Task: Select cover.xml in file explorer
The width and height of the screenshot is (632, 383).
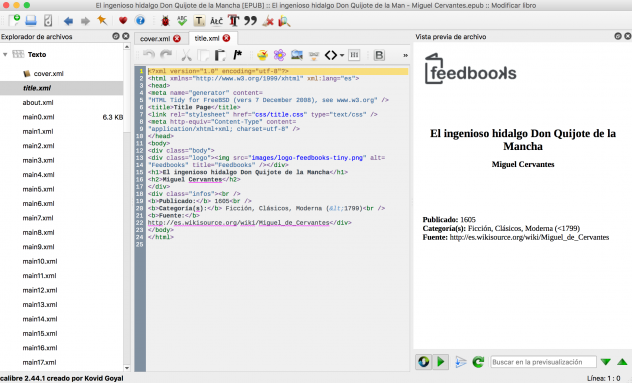Action: tap(48, 73)
